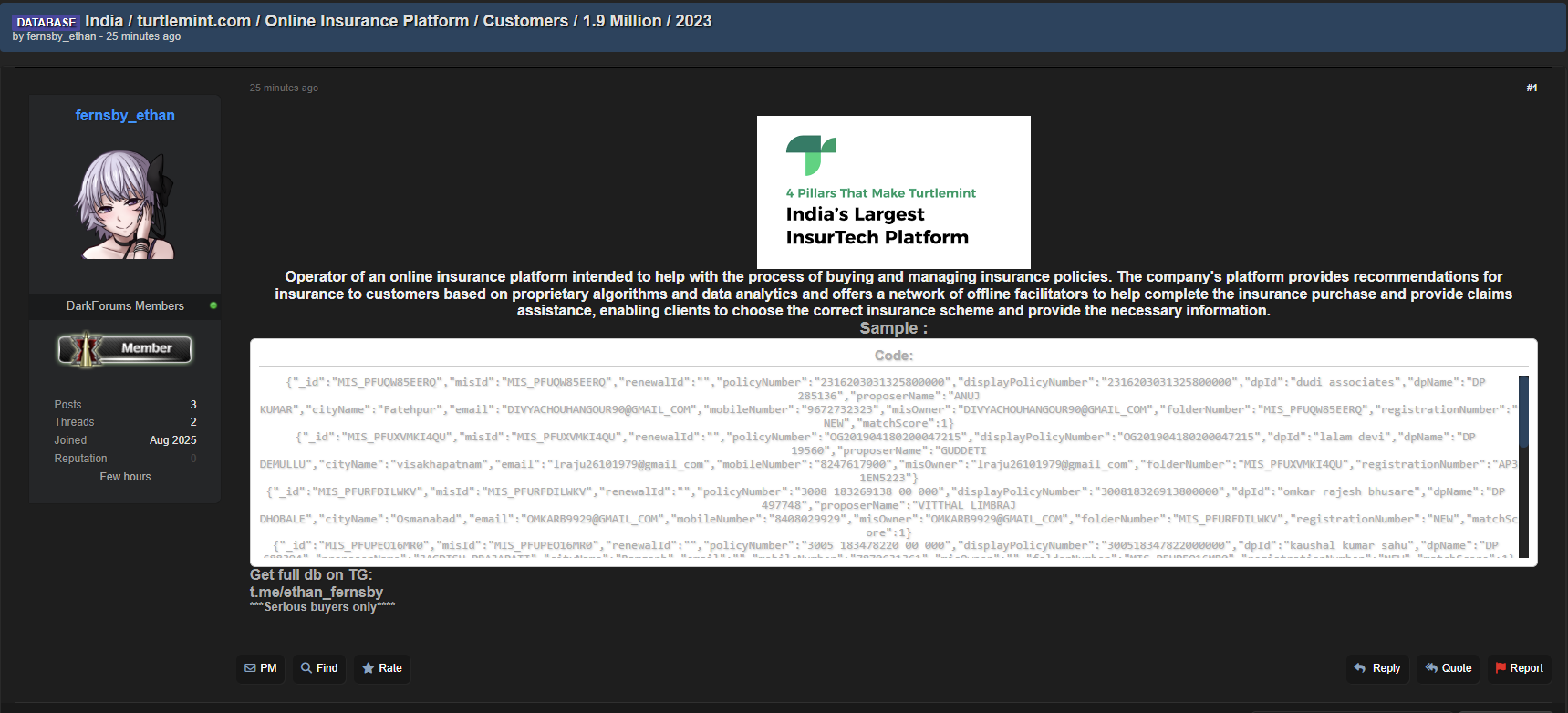Screen dimensions: 1568x713
Task: Click the code block vertical scrollbar
Action: coord(1523,465)
